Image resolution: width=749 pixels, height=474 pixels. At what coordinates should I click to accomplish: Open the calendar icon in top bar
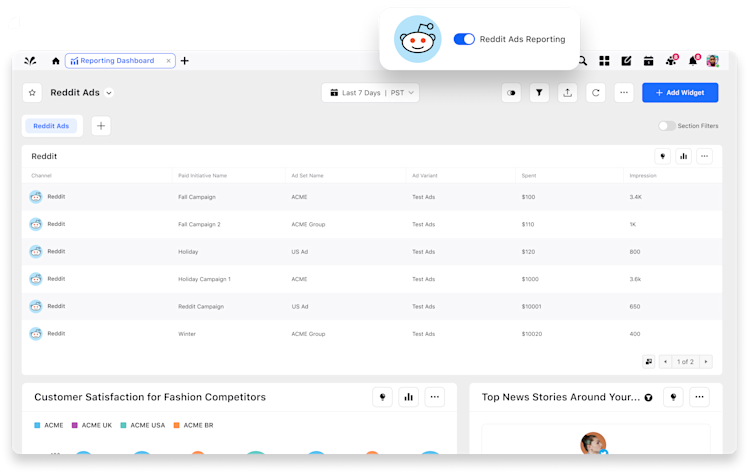648,61
